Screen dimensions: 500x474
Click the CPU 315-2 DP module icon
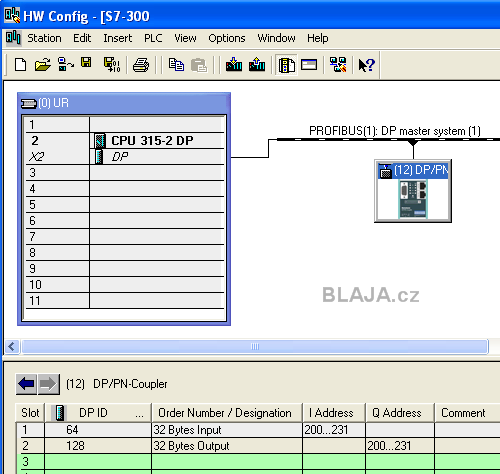(x=100, y=140)
